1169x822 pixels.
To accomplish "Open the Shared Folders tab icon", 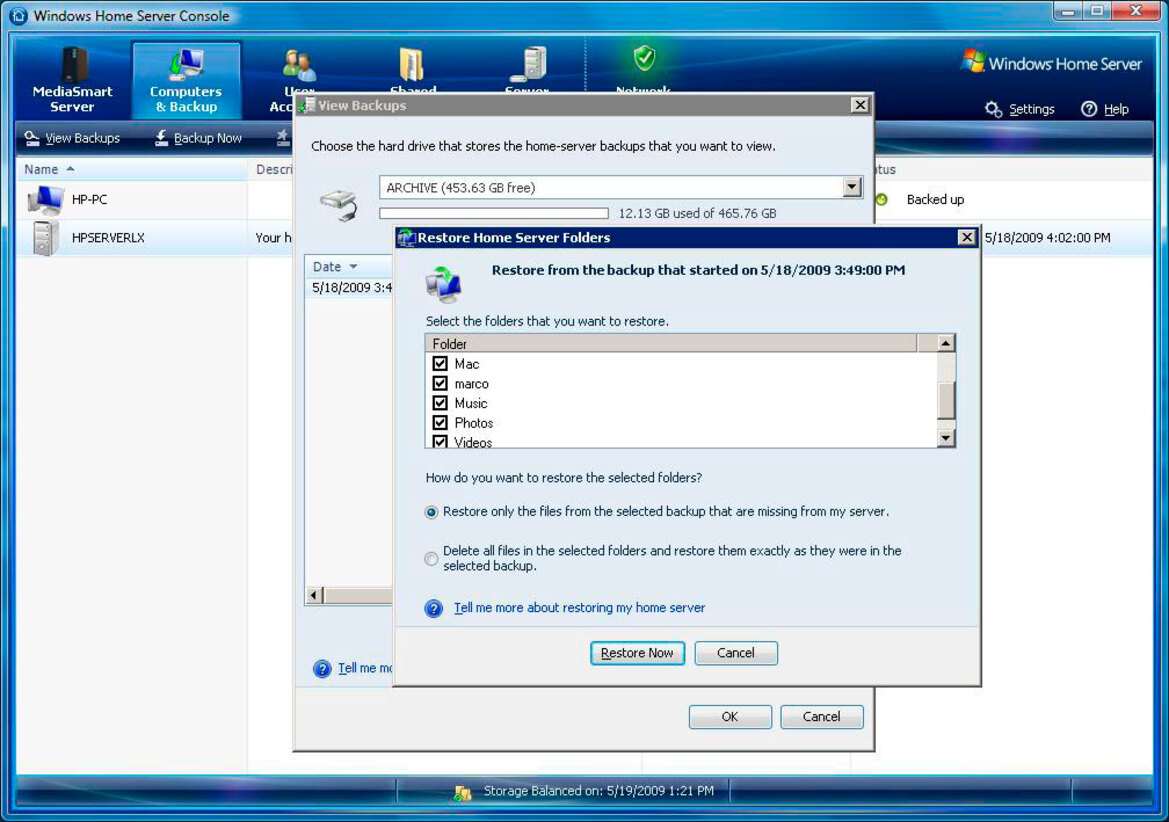I will (412, 65).
